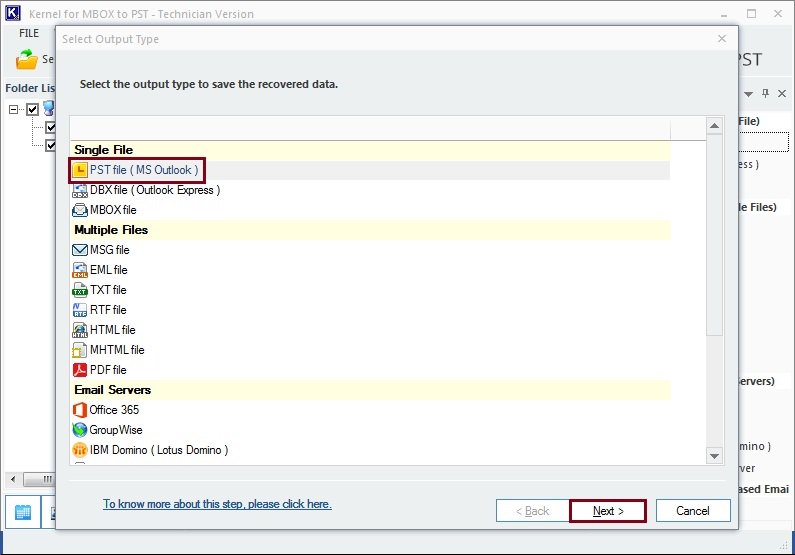Select the IBM Domino icon

pyautogui.click(x=80, y=450)
